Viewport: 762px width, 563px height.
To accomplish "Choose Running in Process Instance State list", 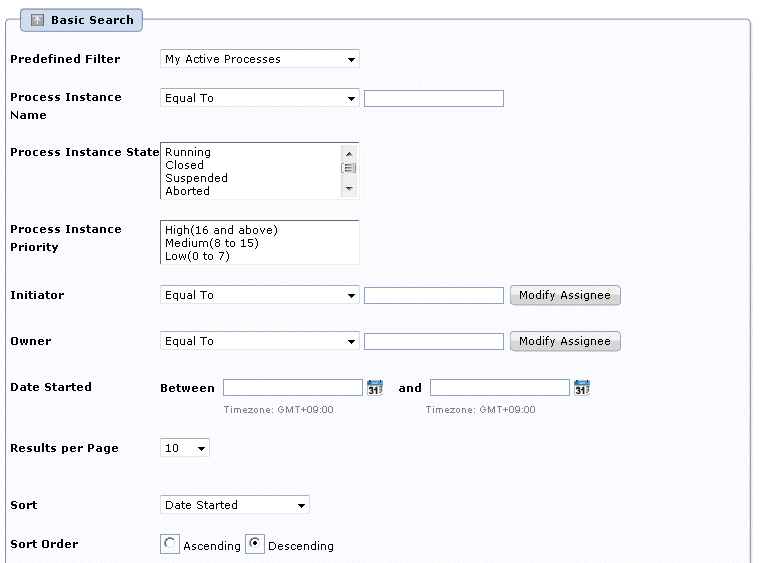I will click(x=188, y=152).
